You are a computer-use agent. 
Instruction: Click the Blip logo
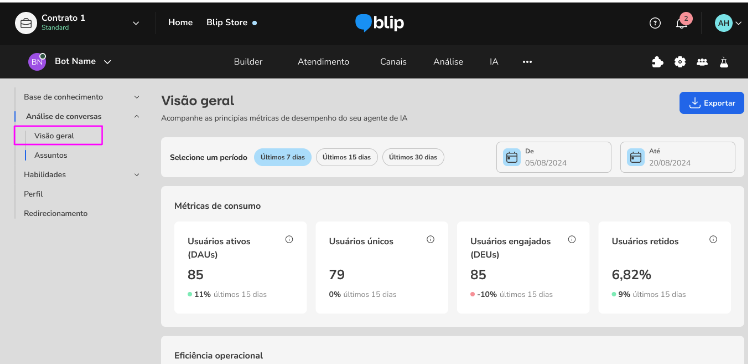[380, 23]
